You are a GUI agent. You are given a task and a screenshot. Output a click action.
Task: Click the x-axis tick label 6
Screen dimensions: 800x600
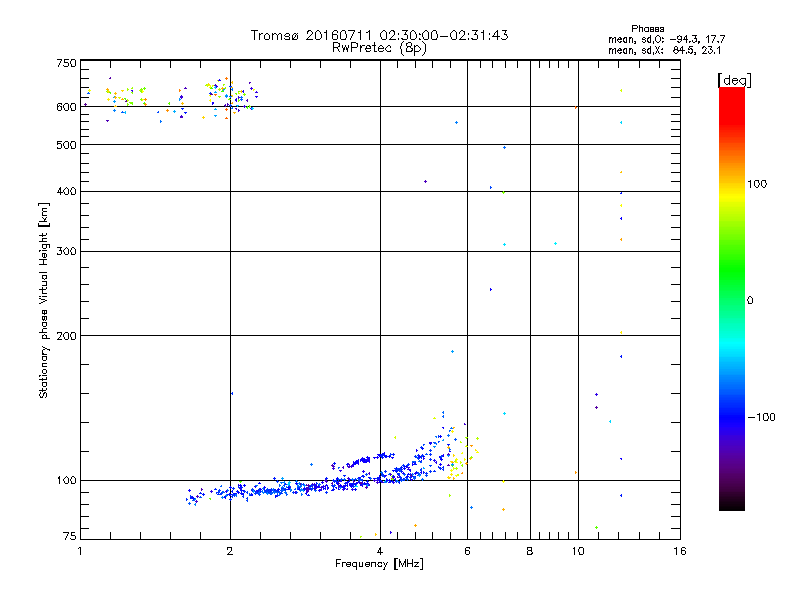(467, 551)
